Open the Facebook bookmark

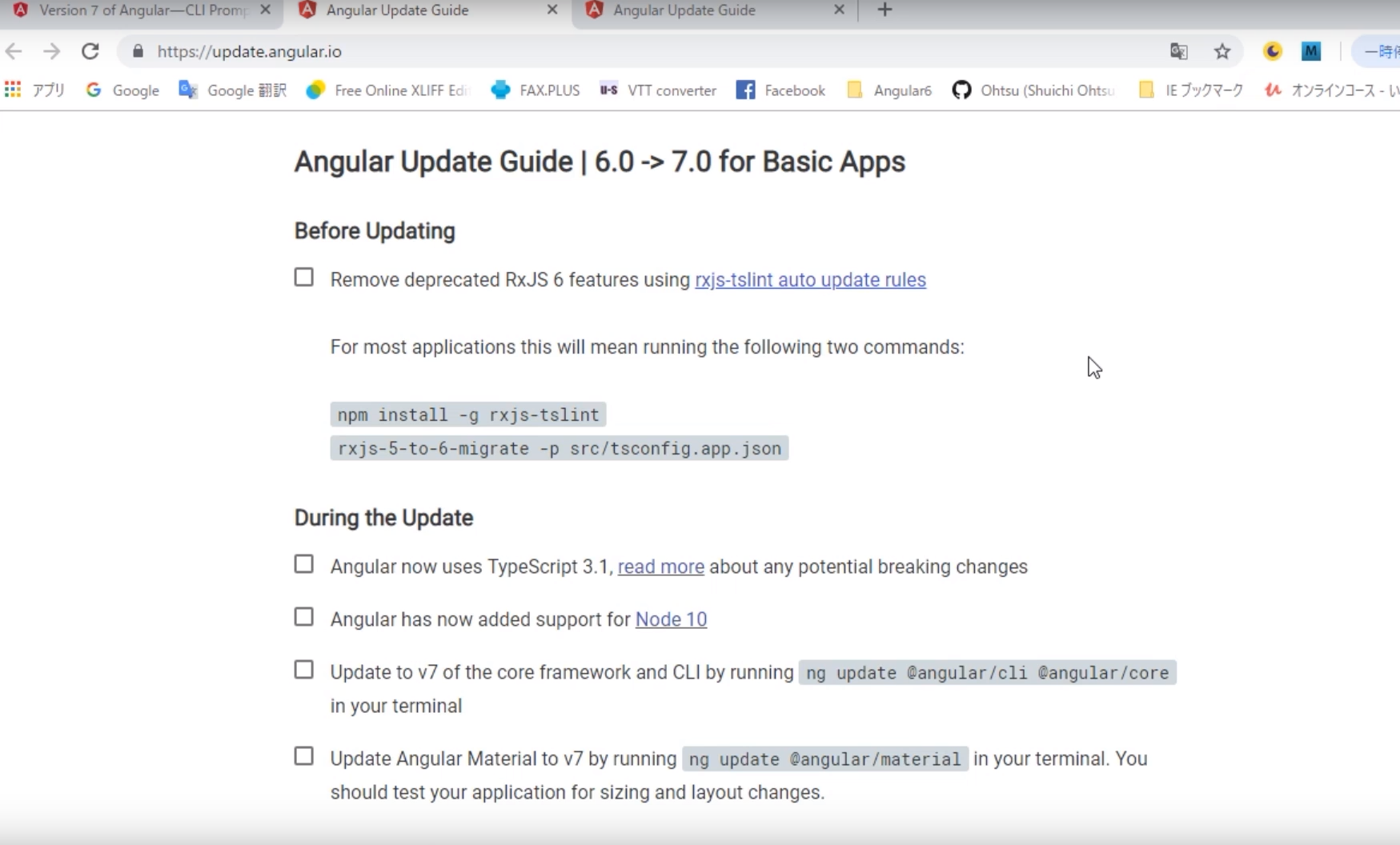780,90
